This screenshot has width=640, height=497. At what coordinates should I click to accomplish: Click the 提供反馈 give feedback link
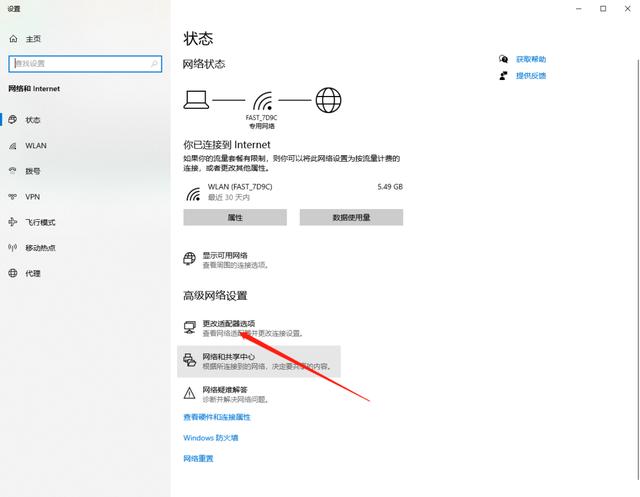click(x=530, y=75)
